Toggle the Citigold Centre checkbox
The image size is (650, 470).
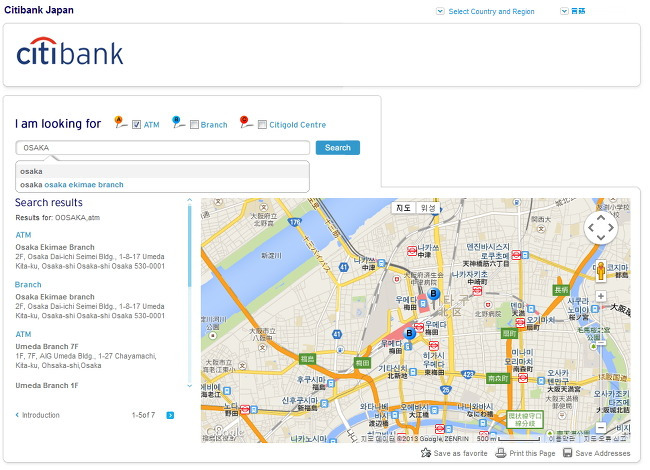262,124
